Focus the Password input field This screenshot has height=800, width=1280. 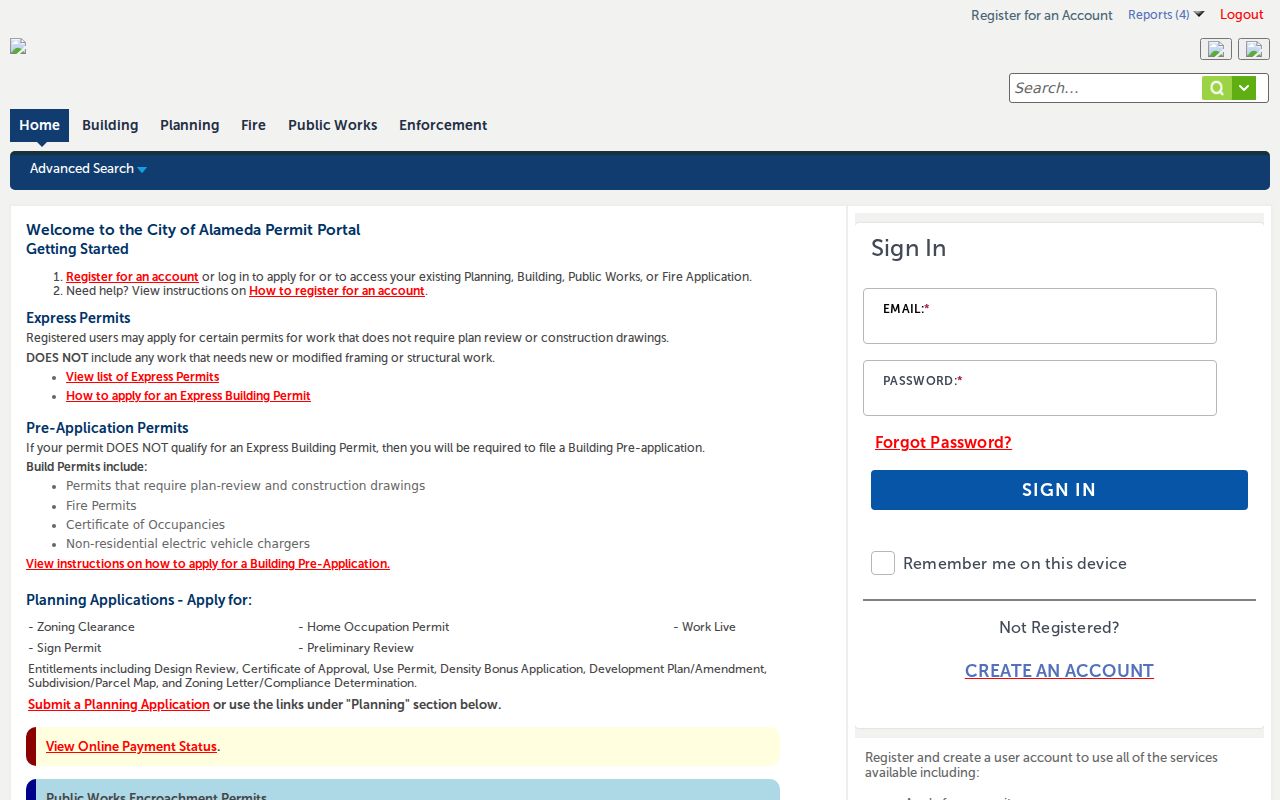1040,388
